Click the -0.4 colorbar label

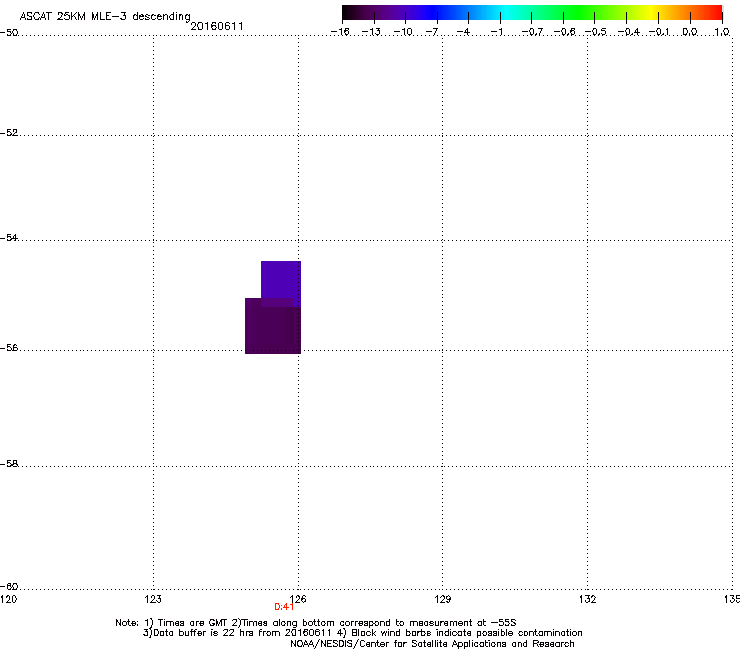click(x=628, y=32)
